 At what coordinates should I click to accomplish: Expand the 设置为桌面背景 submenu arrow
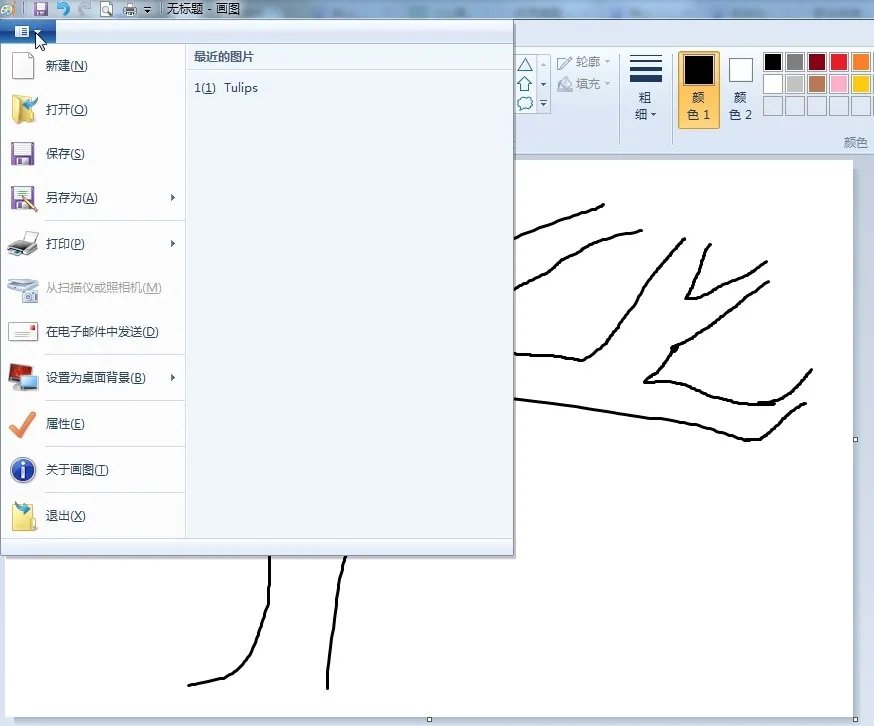[173, 378]
